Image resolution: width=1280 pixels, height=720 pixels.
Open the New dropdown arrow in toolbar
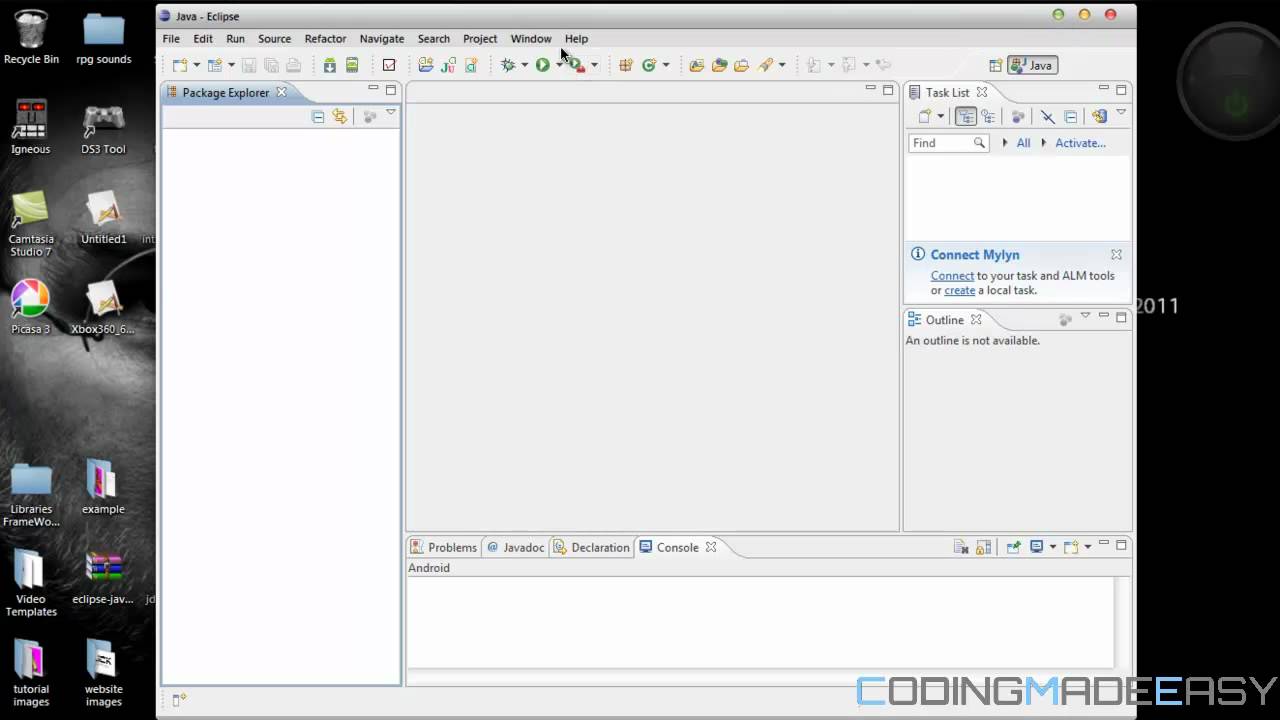(x=196, y=65)
